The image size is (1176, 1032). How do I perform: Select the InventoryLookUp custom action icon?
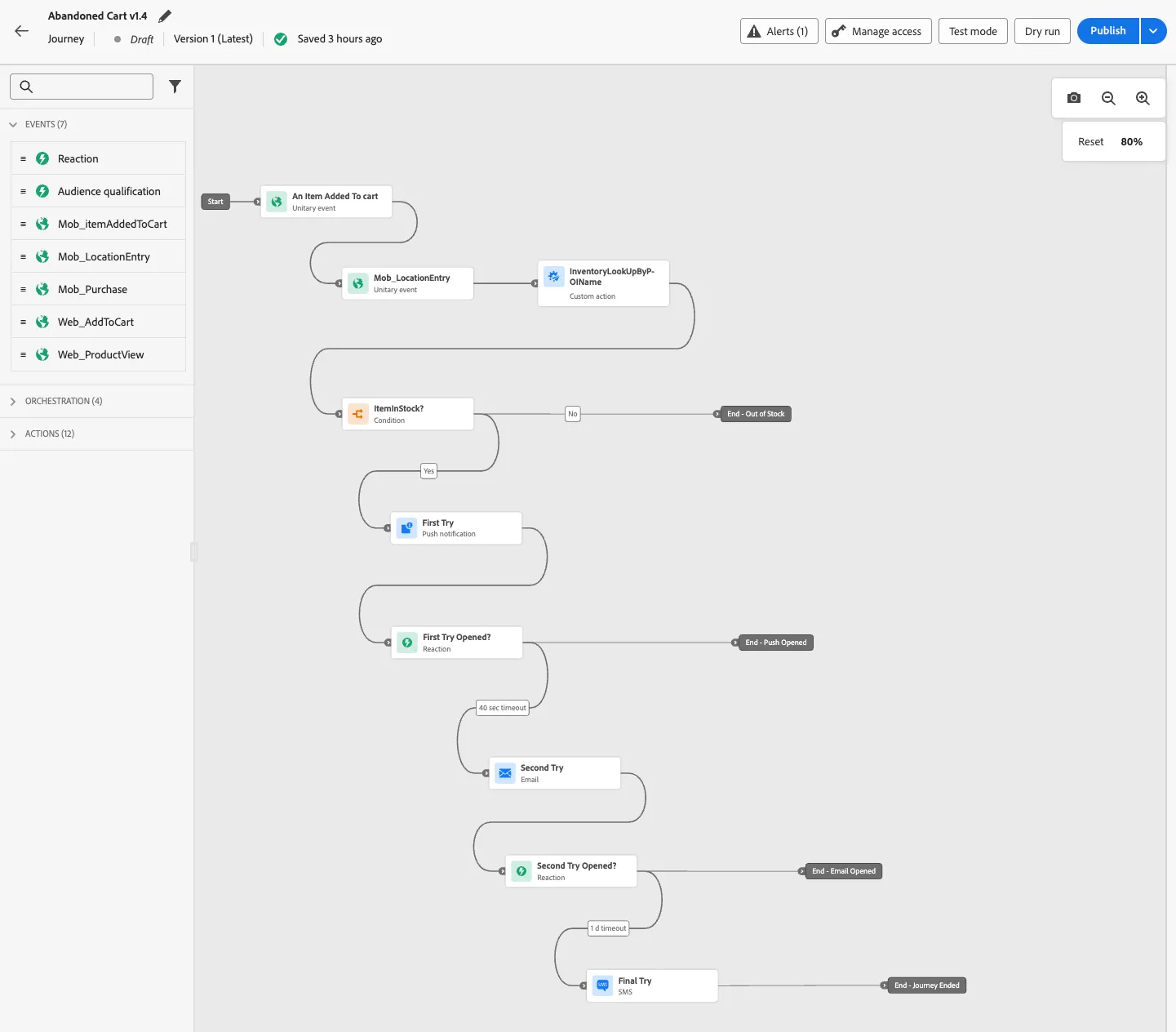pyautogui.click(x=554, y=277)
